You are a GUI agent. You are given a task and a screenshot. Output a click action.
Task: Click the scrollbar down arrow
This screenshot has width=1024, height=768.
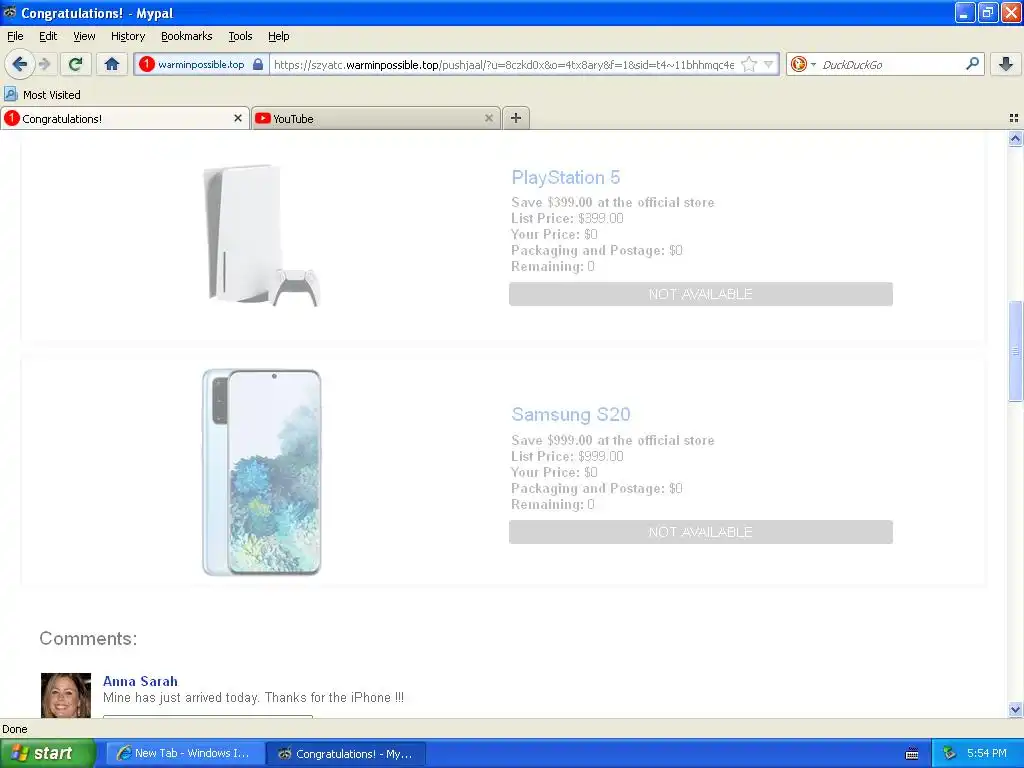pos(1015,710)
